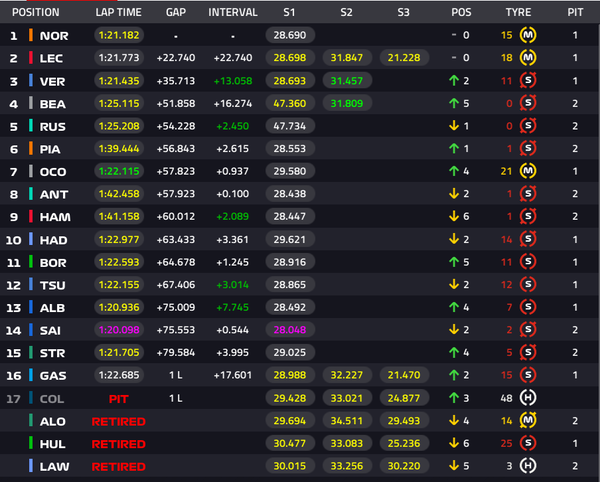Screen dimensions: 600x482
Task: Click Alonso's RETIRED status label
Action: coord(118,421)
